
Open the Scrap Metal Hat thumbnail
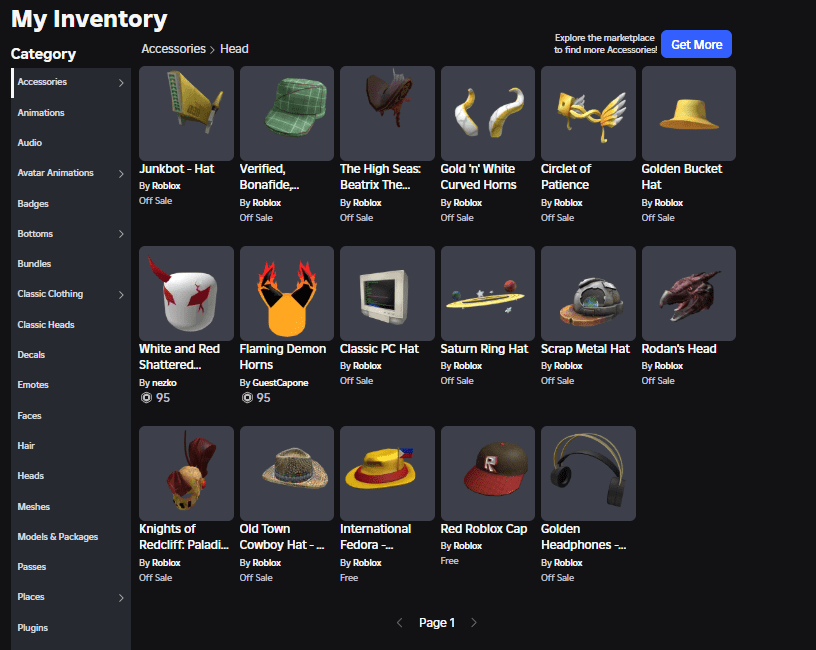588,293
